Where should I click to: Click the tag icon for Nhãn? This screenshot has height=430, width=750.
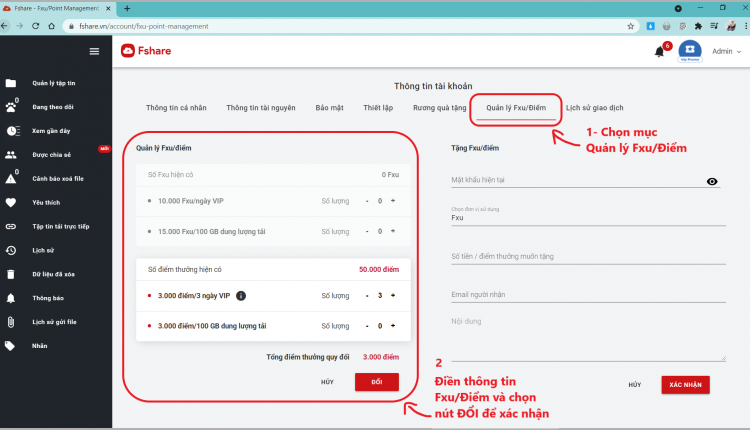click(x=10, y=346)
